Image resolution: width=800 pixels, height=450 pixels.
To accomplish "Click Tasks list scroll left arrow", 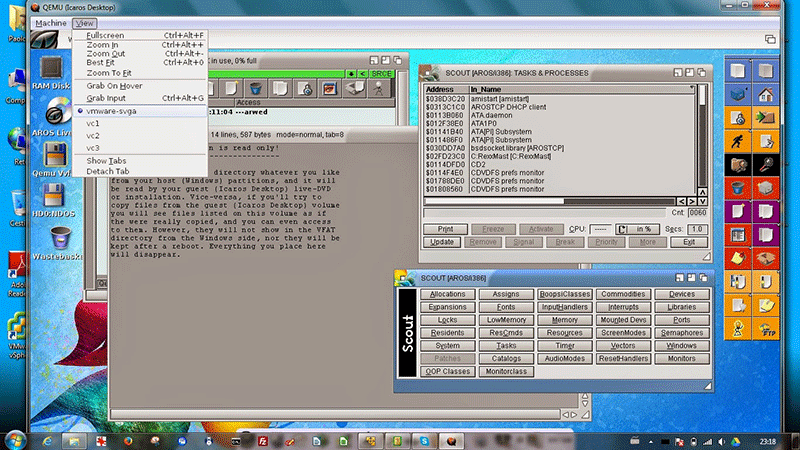I will pos(682,202).
